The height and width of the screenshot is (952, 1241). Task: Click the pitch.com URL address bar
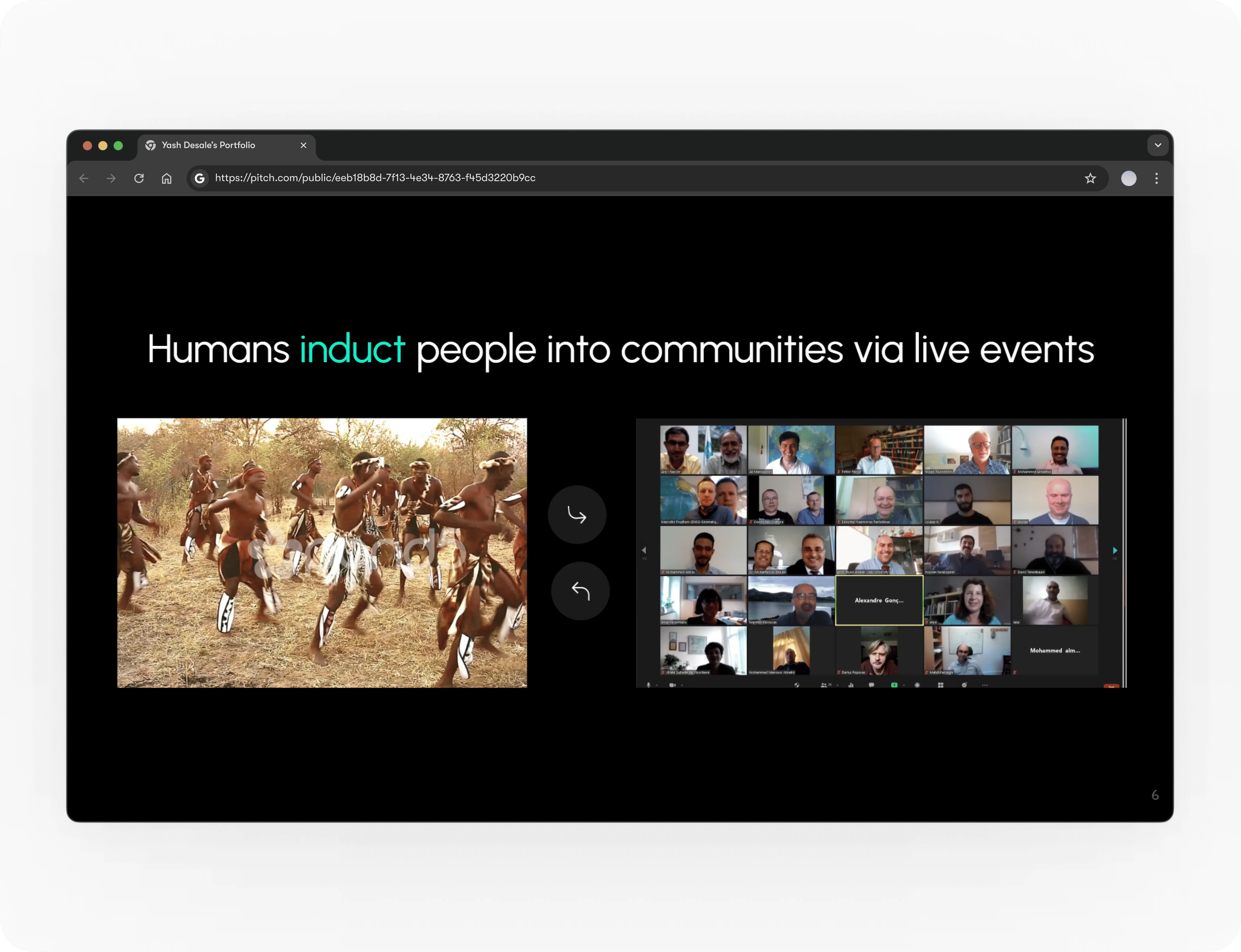click(x=623, y=178)
